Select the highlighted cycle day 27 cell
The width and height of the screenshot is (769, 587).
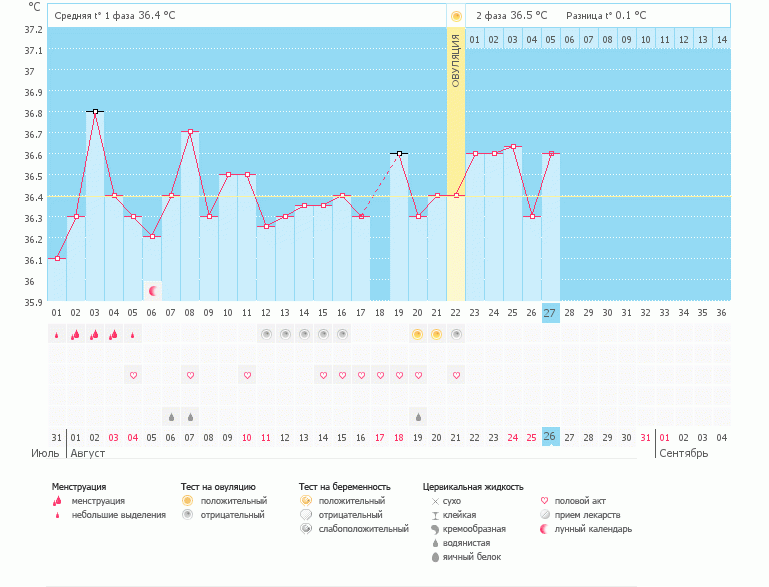click(551, 312)
